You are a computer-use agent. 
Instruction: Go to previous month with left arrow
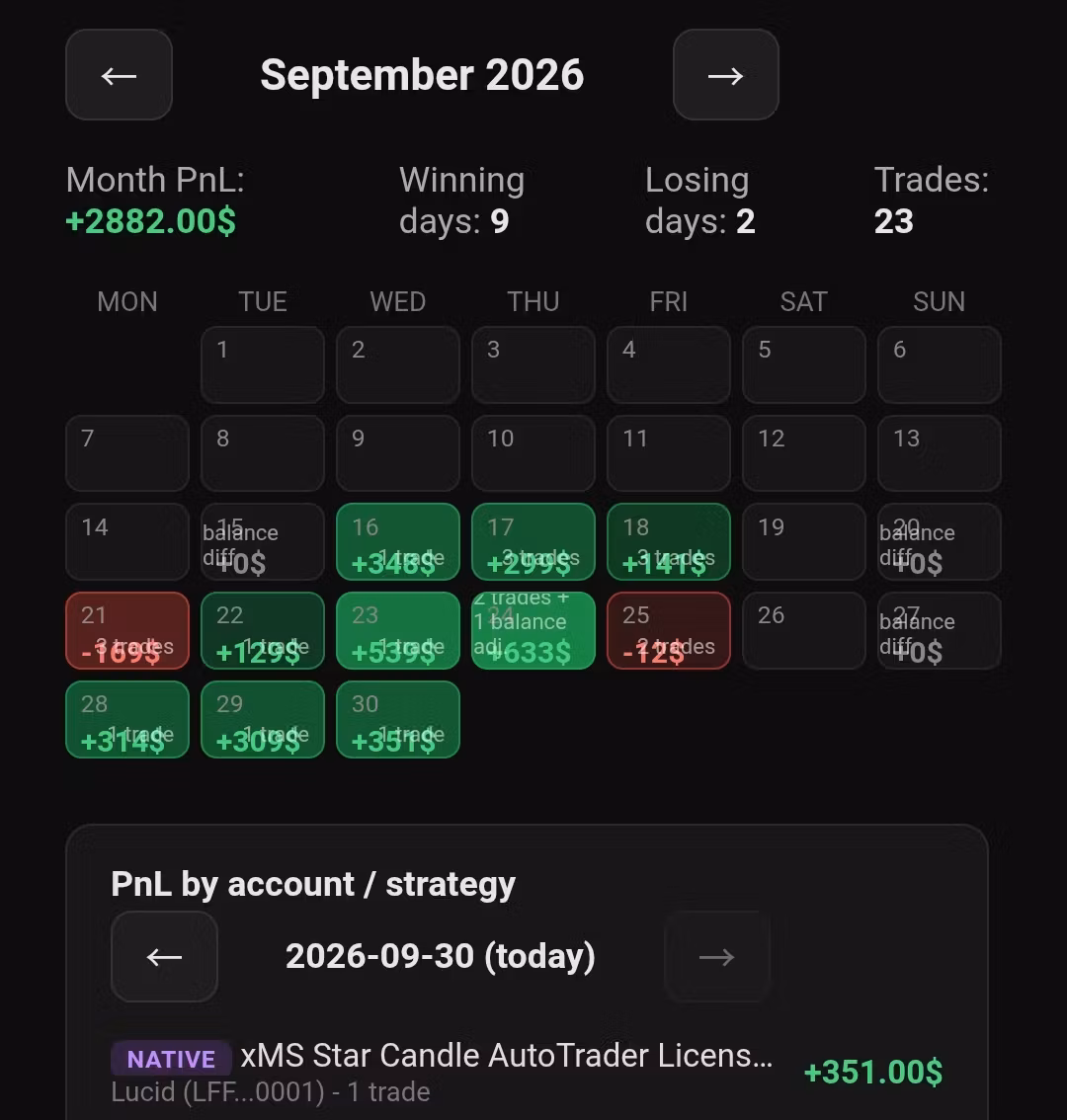pyautogui.click(x=119, y=75)
